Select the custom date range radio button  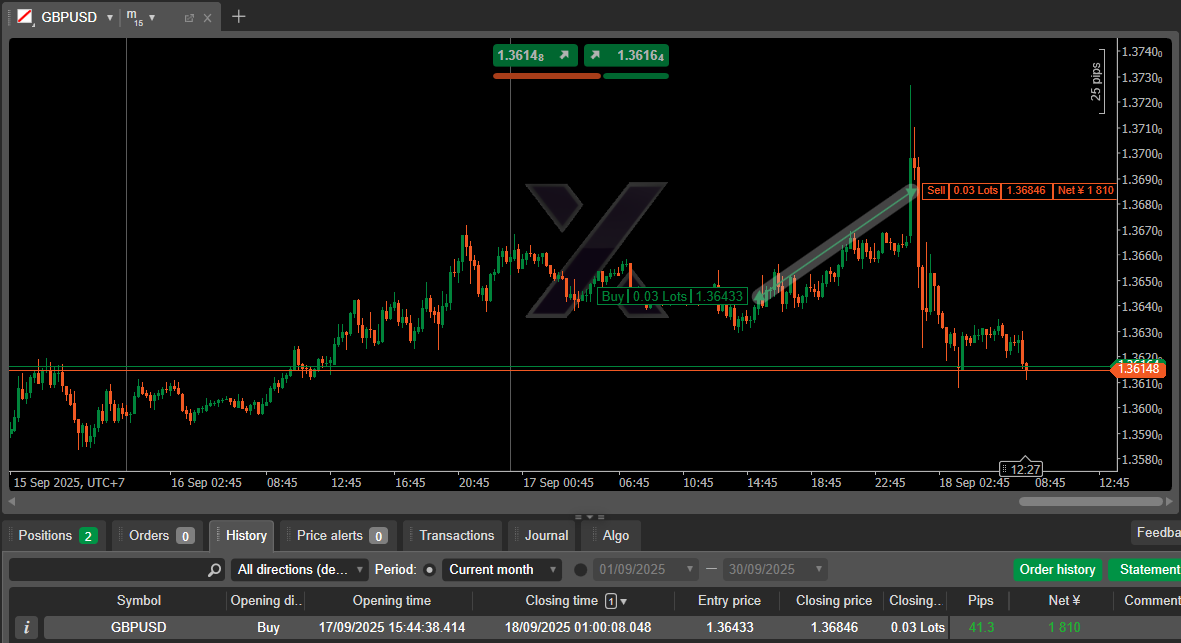click(x=581, y=570)
